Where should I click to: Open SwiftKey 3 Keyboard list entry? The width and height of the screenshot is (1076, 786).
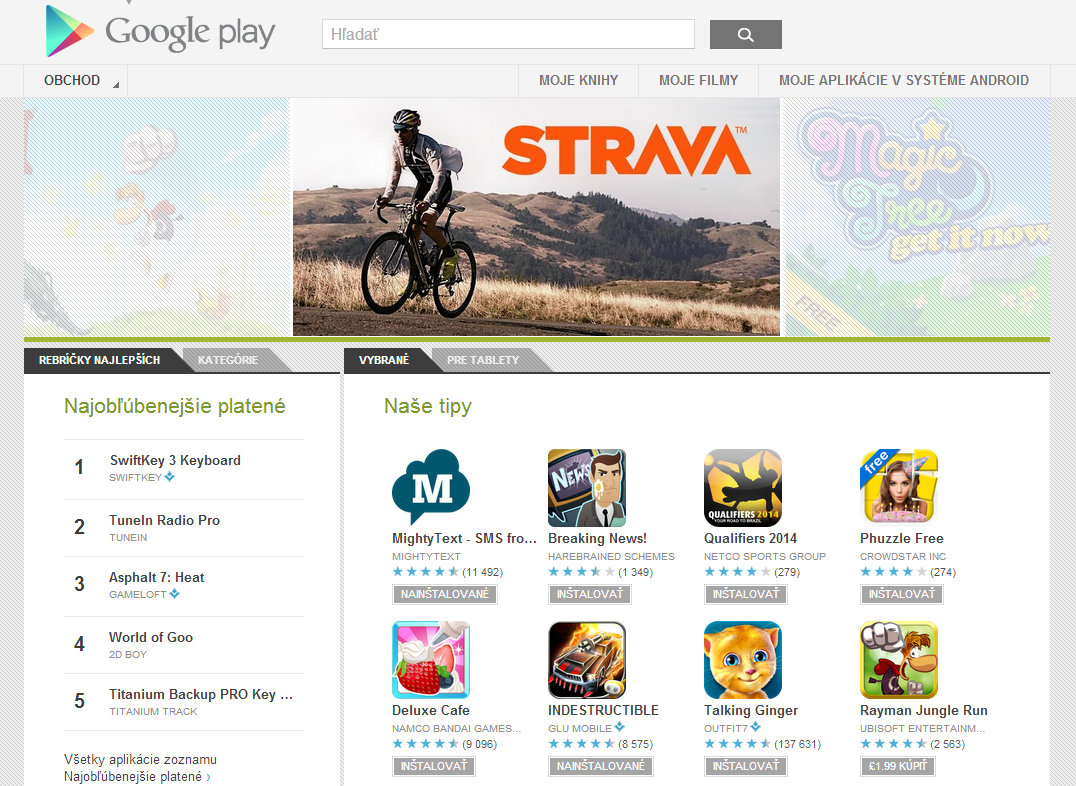click(184, 468)
